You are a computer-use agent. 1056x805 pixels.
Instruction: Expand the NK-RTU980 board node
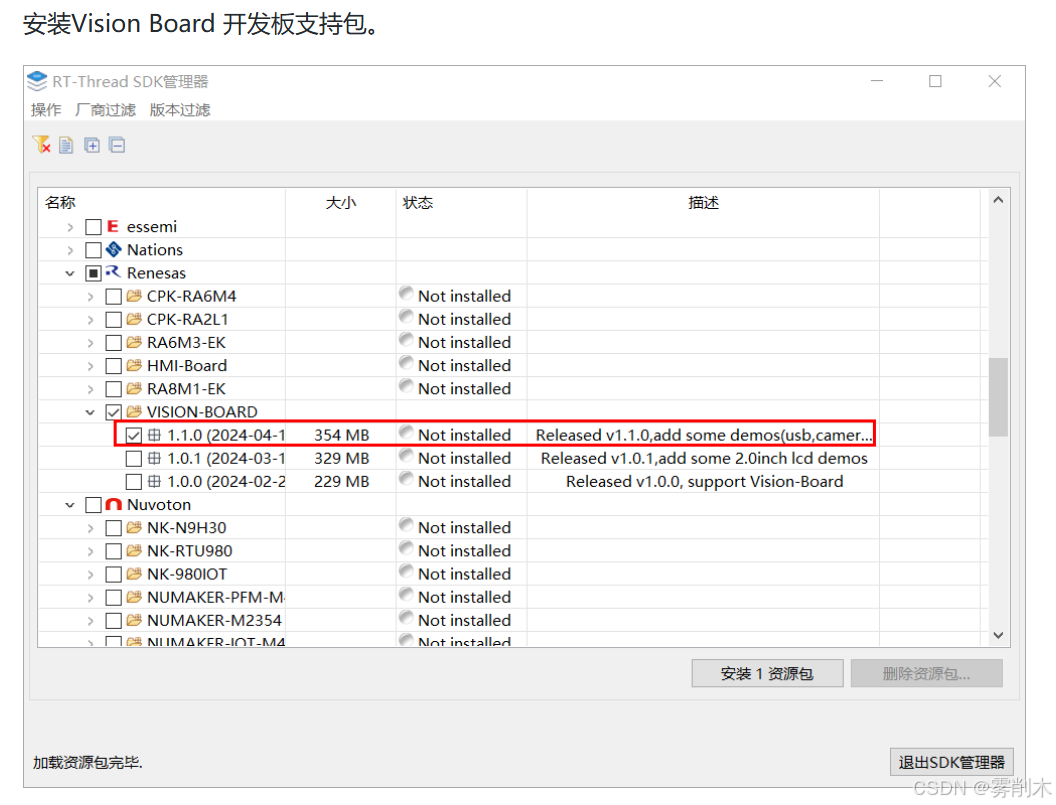tap(90, 552)
